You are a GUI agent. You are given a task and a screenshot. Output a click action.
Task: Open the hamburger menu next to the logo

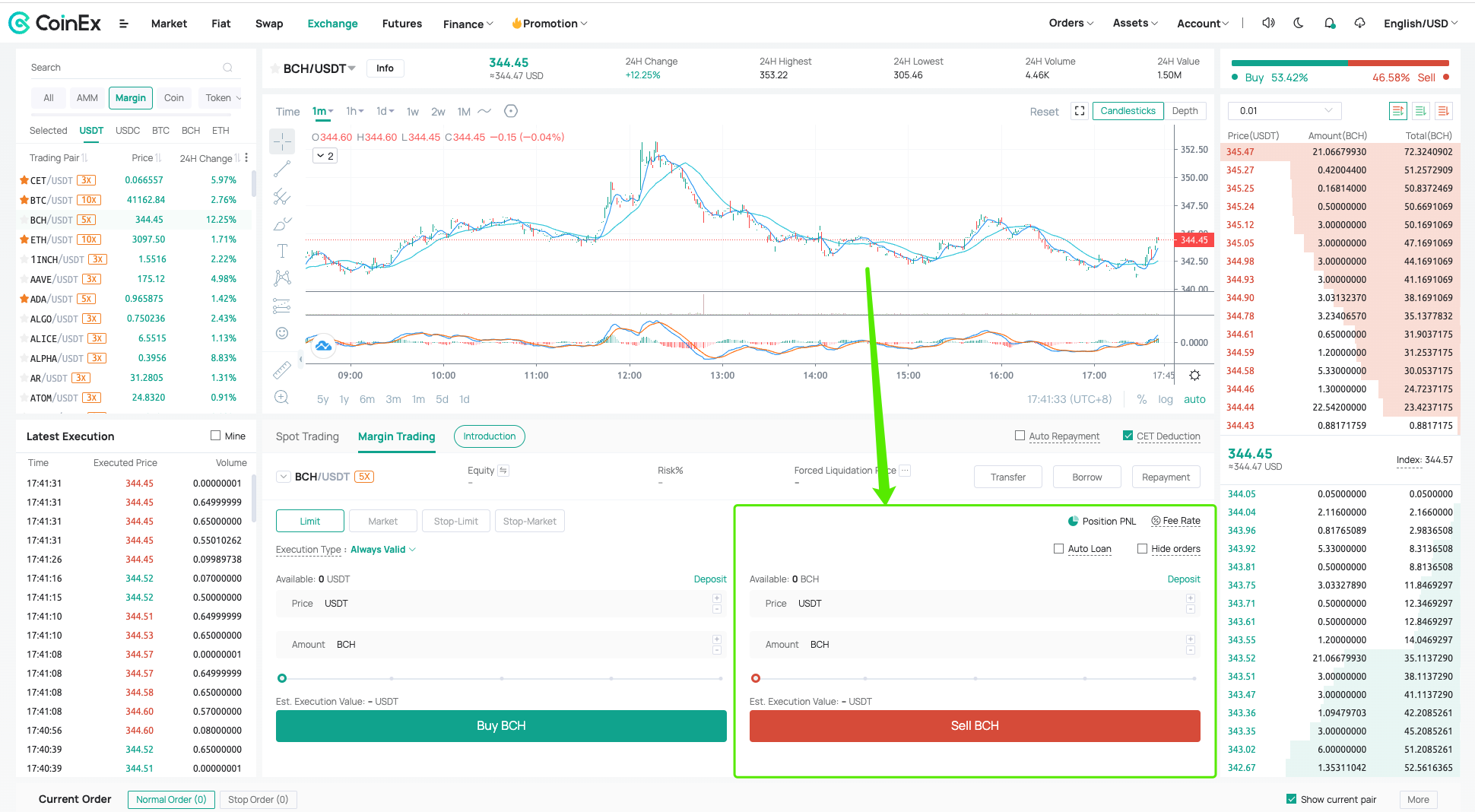[124, 24]
